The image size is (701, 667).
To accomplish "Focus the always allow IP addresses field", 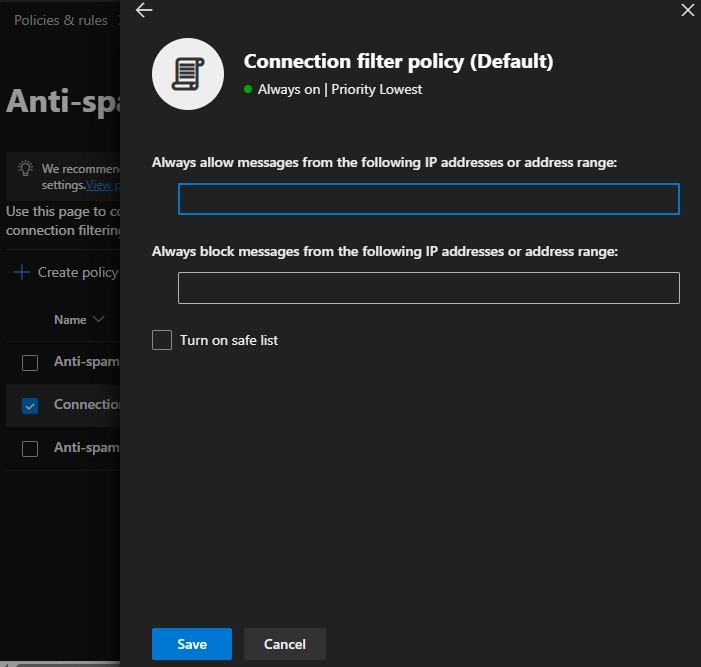I will 429,199.
